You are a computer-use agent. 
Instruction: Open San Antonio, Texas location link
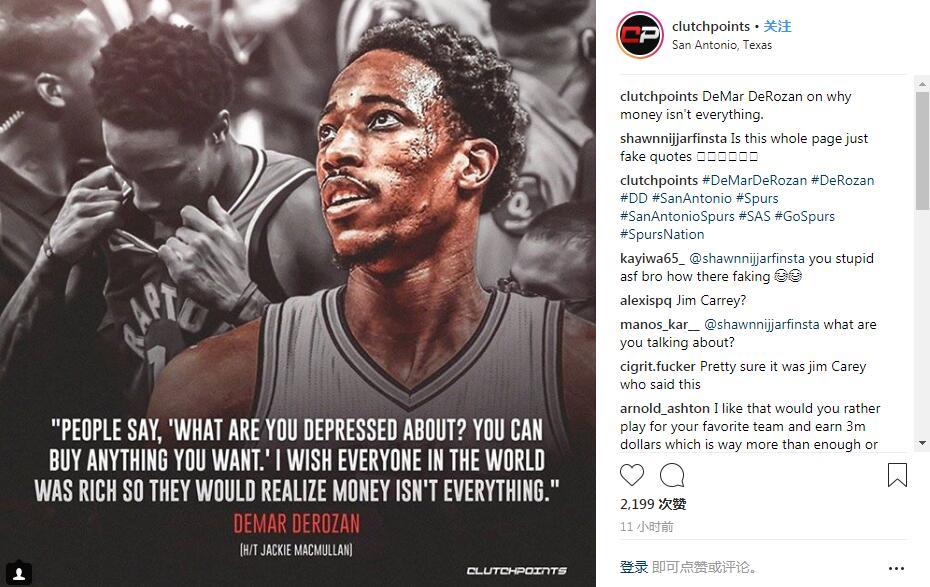pos(722,45)
